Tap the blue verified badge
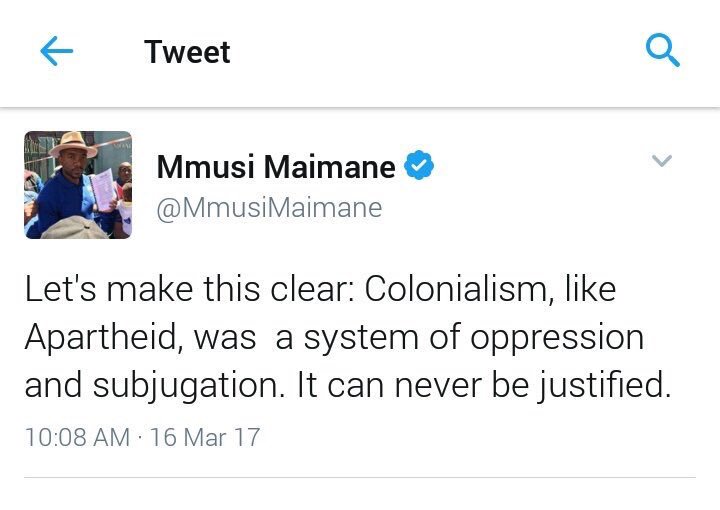The height and width of the screenshot is (510, 720). coord(419,165)
